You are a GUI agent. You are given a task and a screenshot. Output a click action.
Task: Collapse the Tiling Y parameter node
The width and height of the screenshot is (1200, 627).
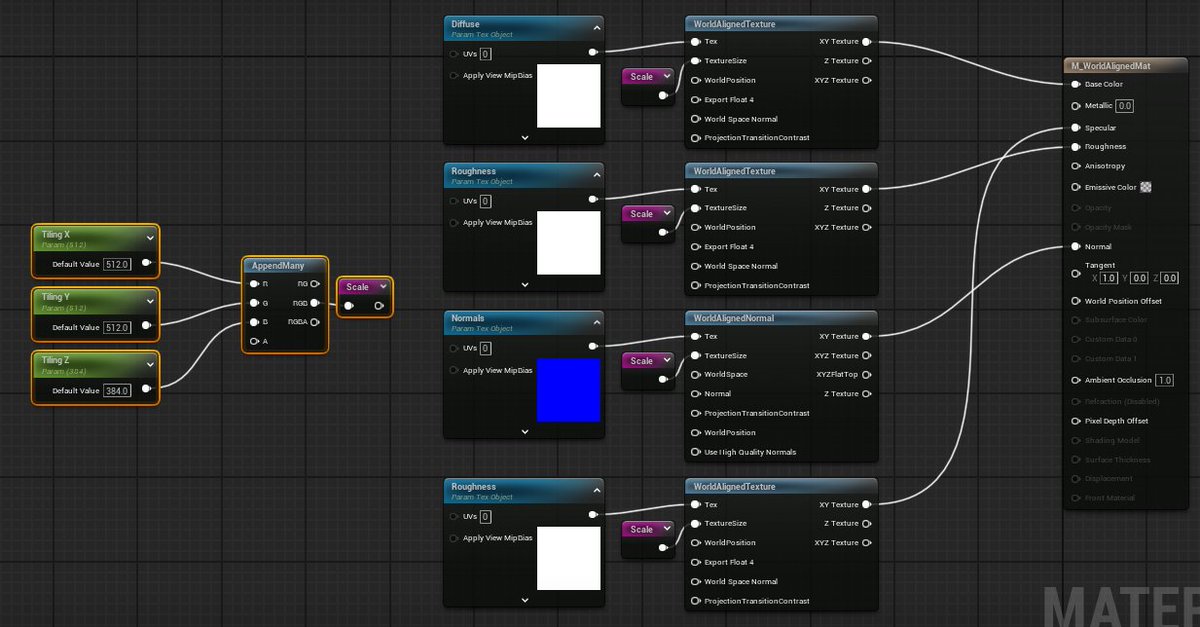tap(150, 300)
